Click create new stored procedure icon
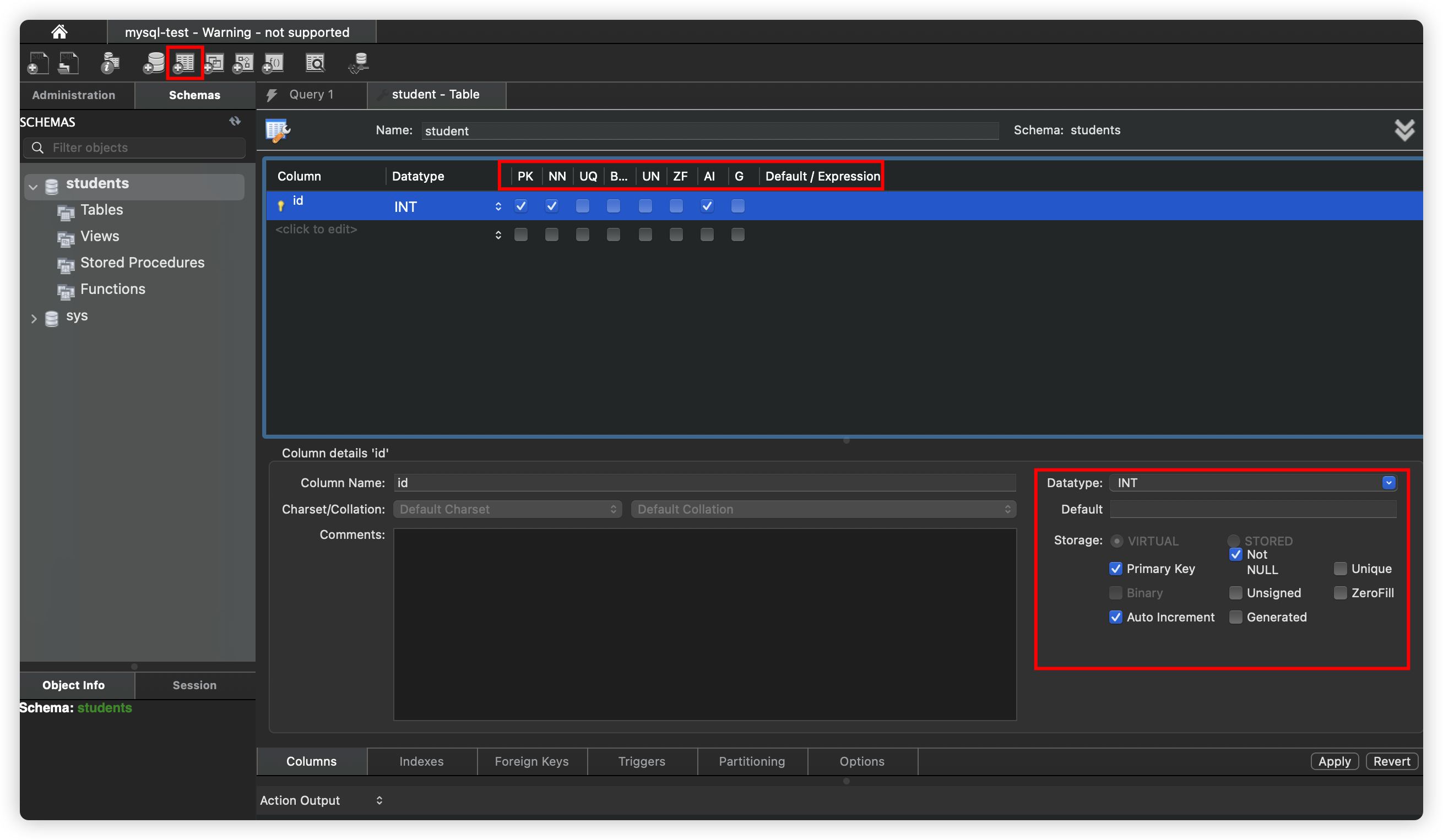1443x840 pixels. pos(243,63)
